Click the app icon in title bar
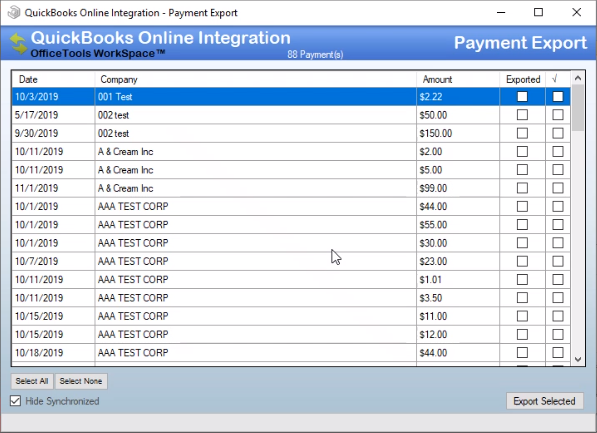The width and height of the screenshot is (597, 433). 14,12
